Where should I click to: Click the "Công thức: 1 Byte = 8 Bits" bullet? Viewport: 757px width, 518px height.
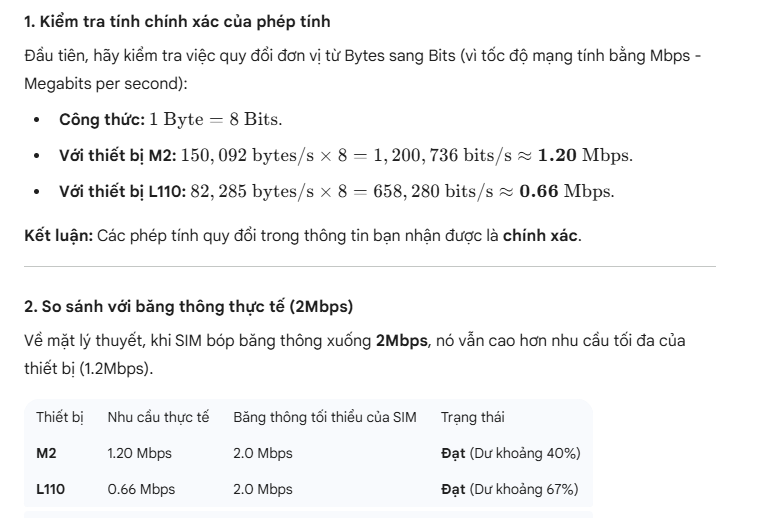pyautogui.click(x=170, y=120)
